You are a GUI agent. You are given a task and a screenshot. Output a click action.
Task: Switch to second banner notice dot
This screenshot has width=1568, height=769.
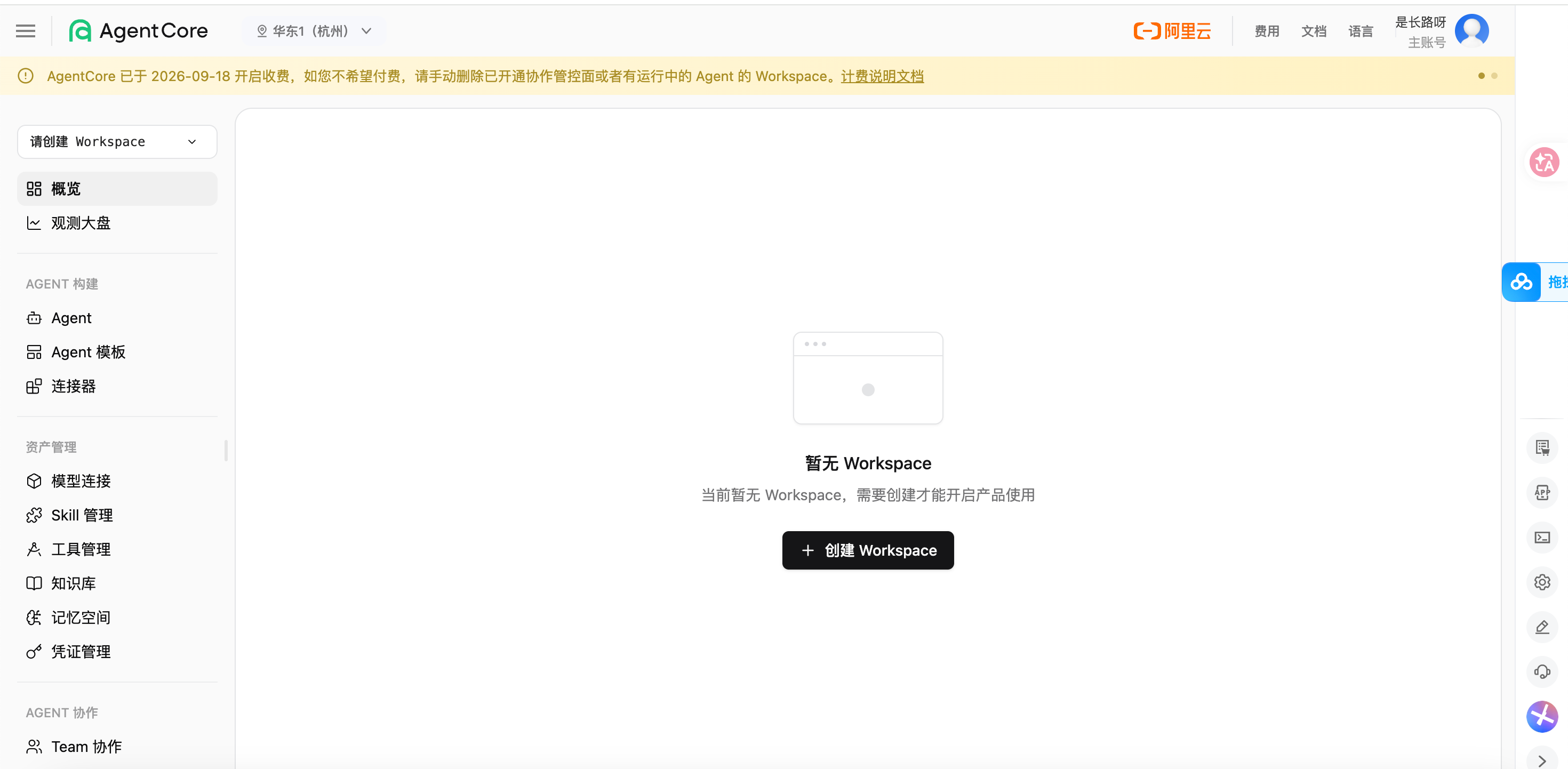[1494, 76]
